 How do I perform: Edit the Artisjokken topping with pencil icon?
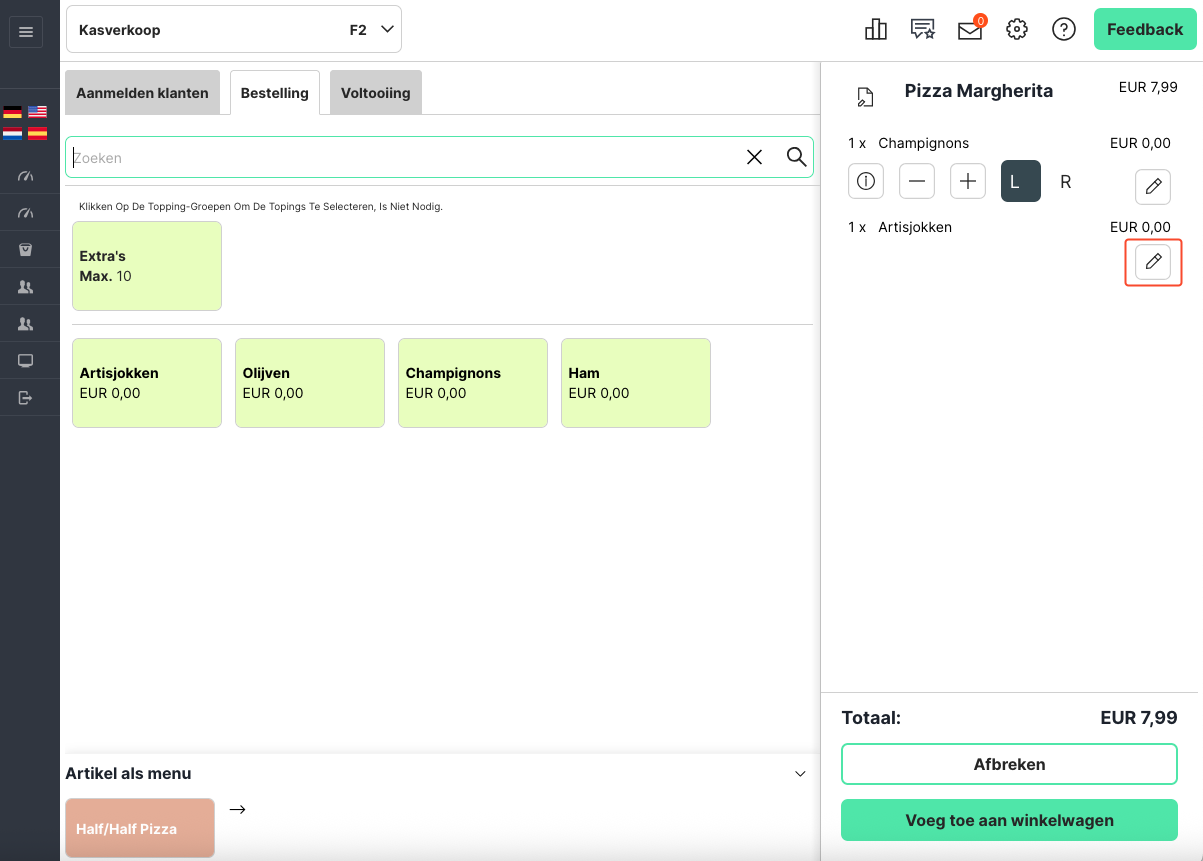click(1153, 262)
